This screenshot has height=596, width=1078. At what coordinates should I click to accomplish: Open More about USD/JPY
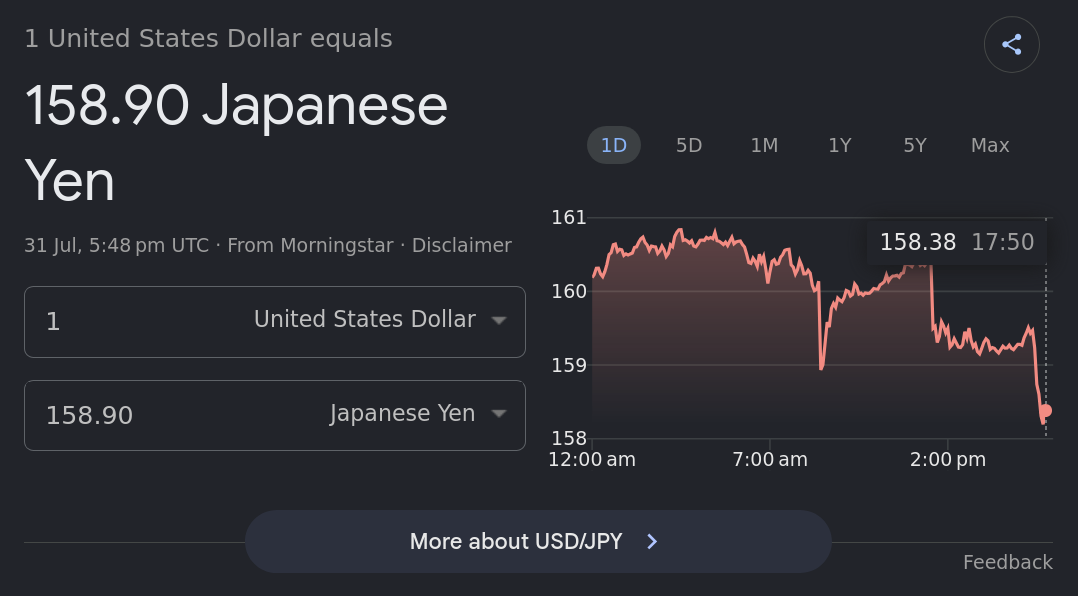coord(538,542)
